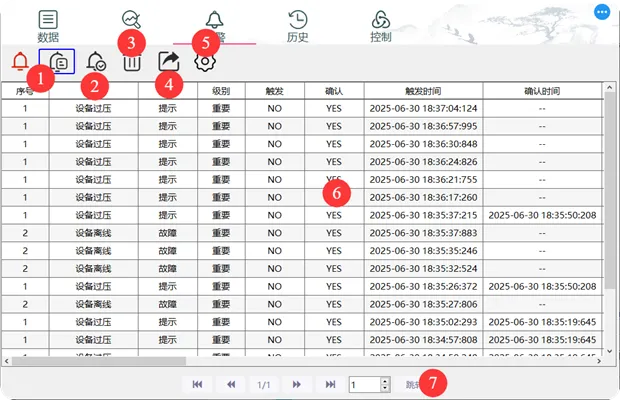Image resolution: width=620 pixels, height=400 pixels.
Task: Go to the last page
Action: coord(330,384)
